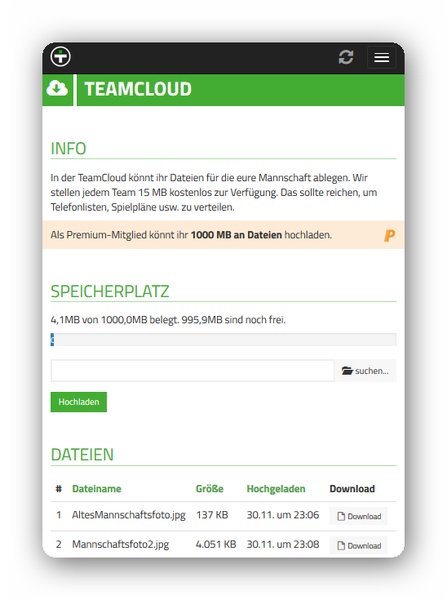Download AltesMannschaftsfoto.jpg
Viewport: 447px width, 600px height.
tap(359, 516)
